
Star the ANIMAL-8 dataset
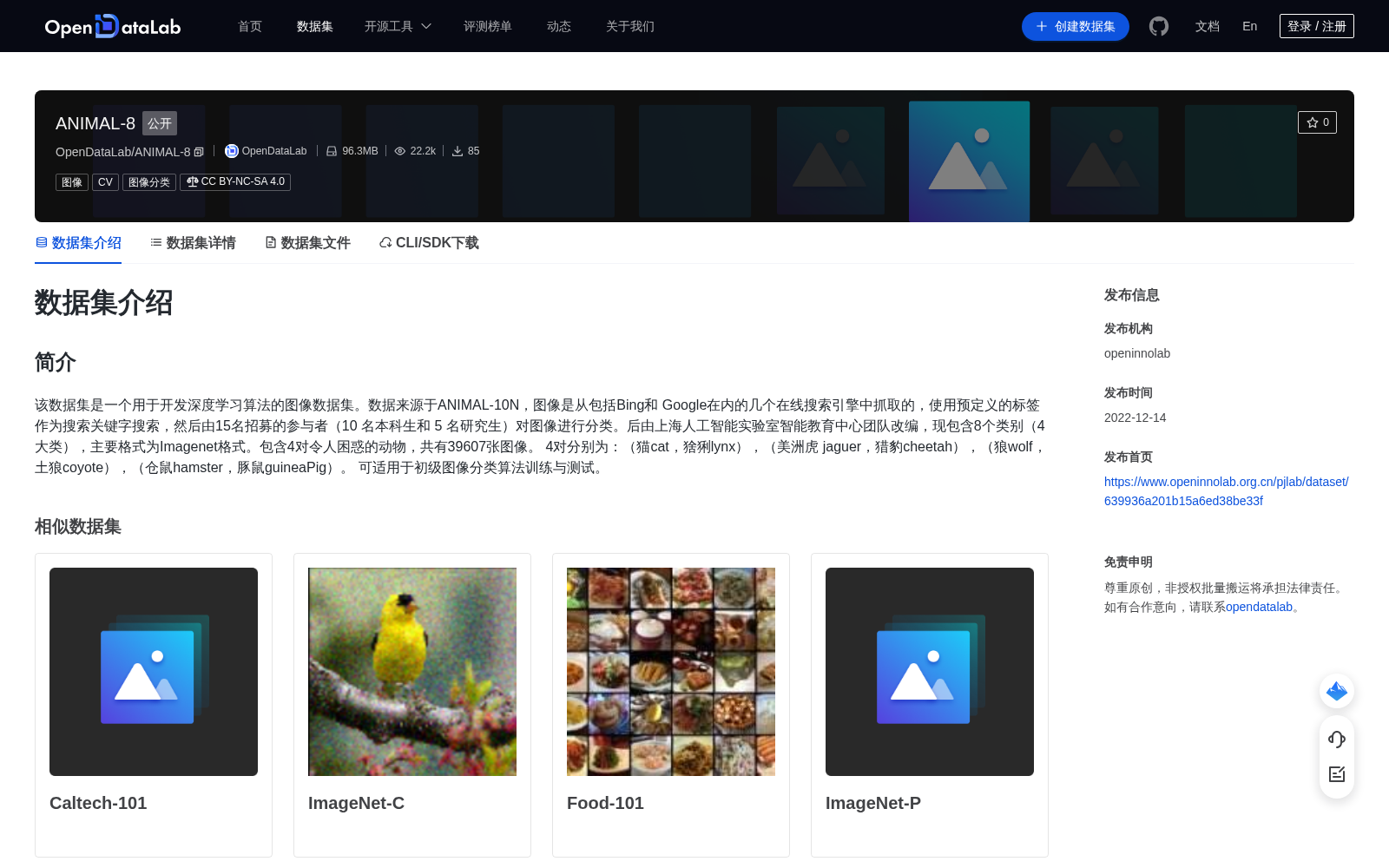point(1317,122)
